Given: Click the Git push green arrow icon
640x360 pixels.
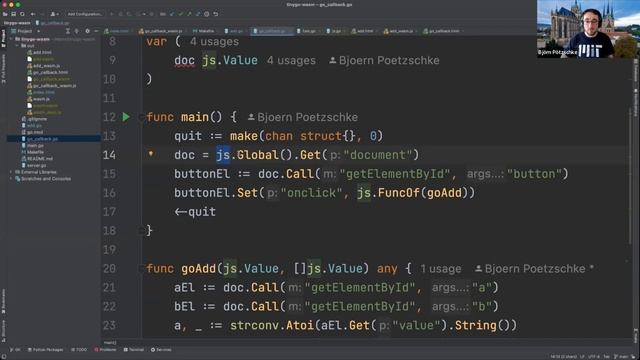Looking at the screenshot, I should click(189, 14).
